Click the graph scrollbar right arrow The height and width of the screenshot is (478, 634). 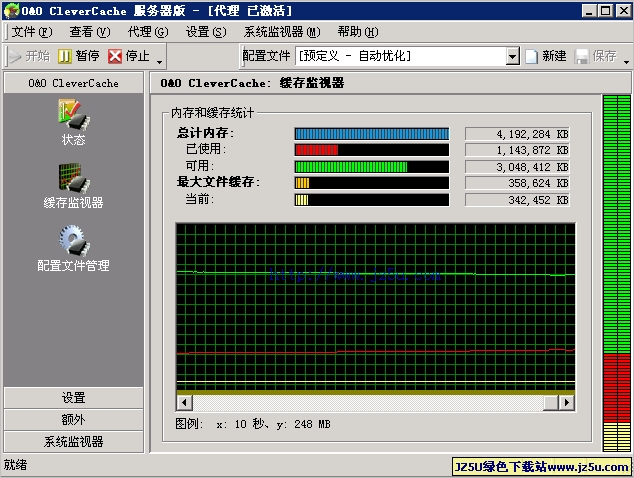click(x=566, y=402)
